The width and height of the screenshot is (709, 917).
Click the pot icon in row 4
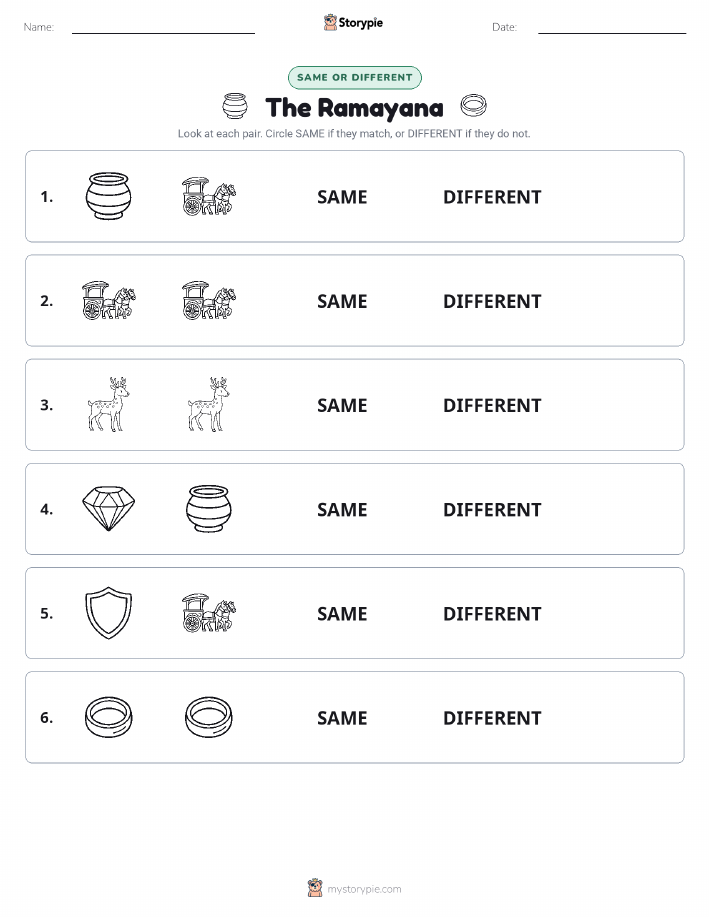click(x=209, y=508)
